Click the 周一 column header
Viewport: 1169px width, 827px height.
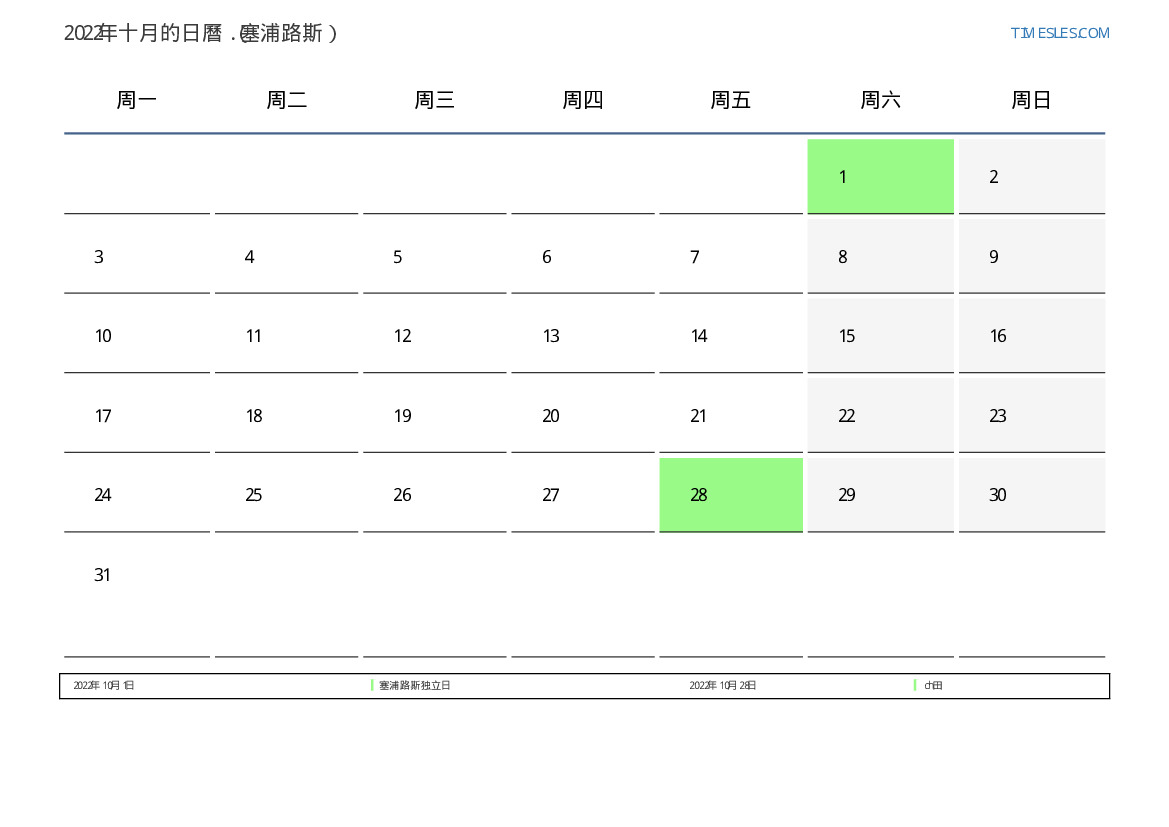click(137, 100)
